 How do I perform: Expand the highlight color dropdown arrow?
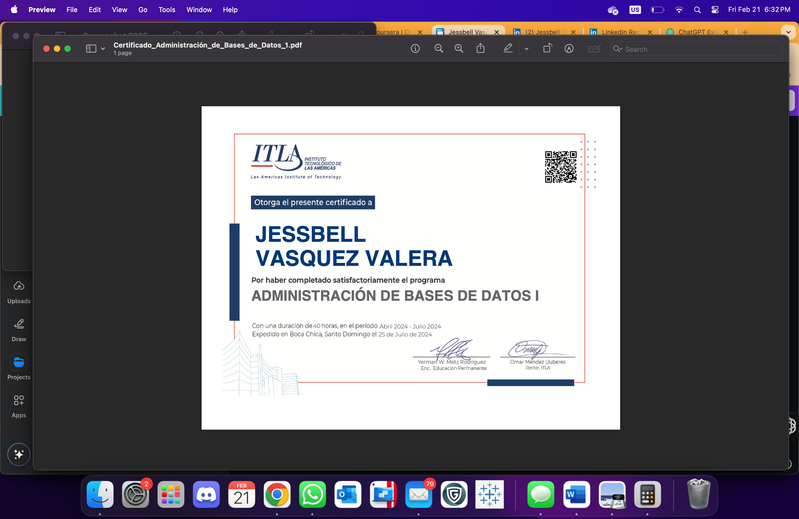526,49
